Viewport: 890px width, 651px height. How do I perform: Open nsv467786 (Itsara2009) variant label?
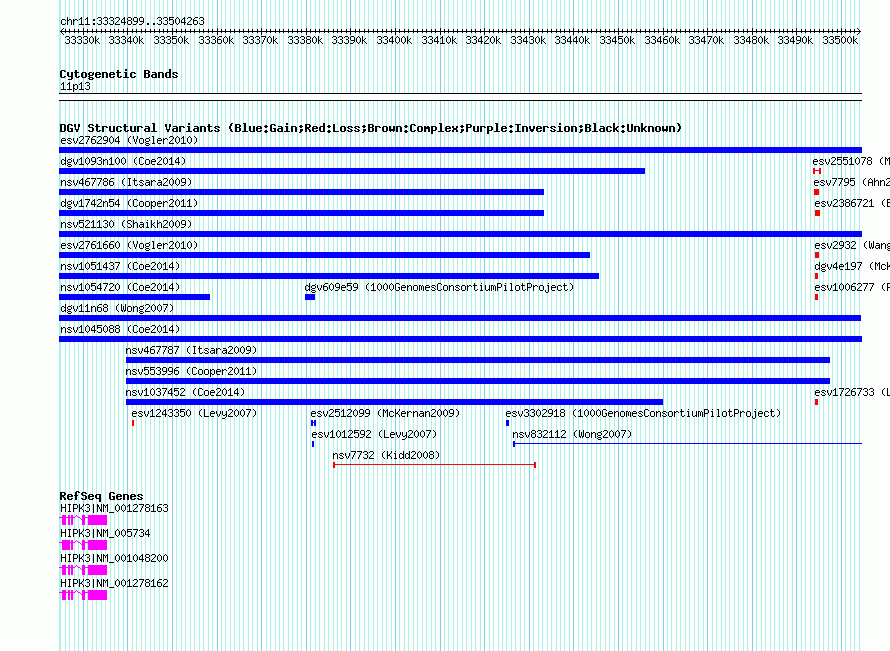tap(126, 182)
